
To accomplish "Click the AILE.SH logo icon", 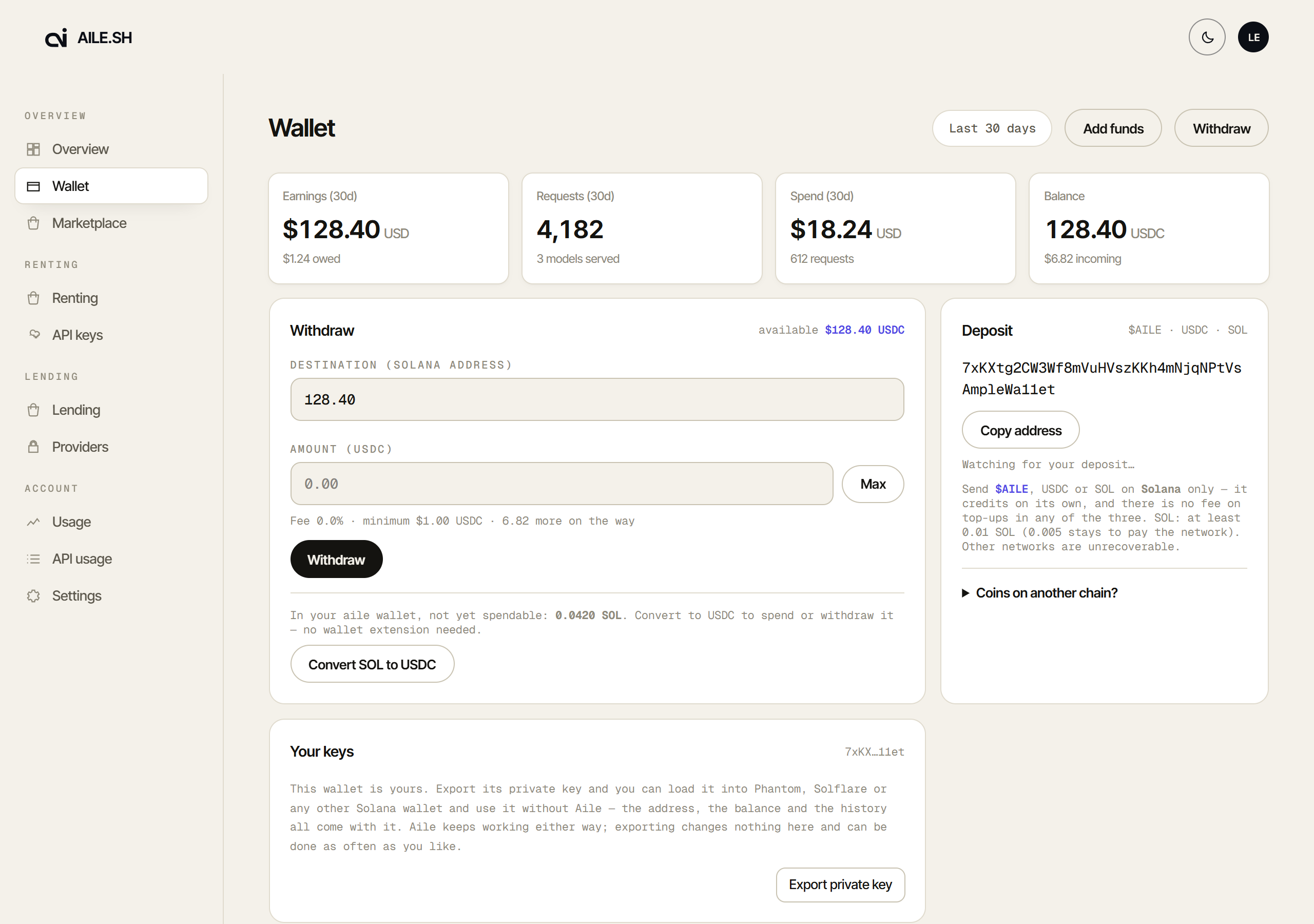I will click(56, 38).
